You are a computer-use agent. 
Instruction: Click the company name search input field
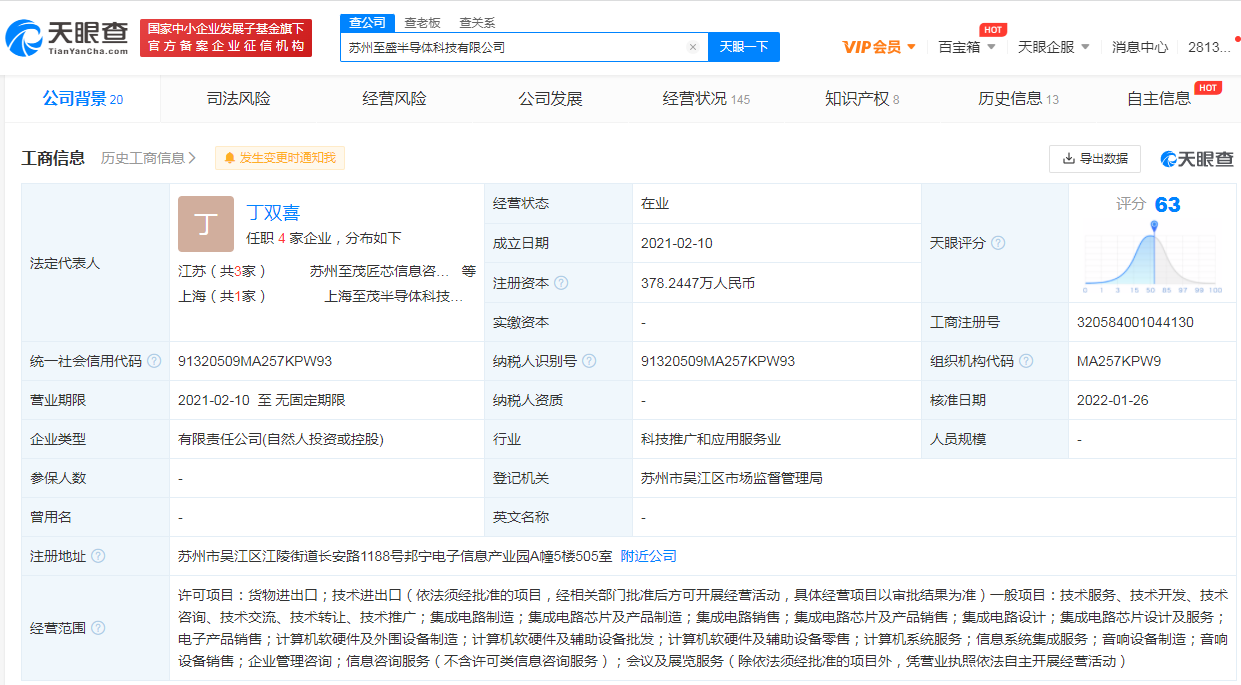510,47
